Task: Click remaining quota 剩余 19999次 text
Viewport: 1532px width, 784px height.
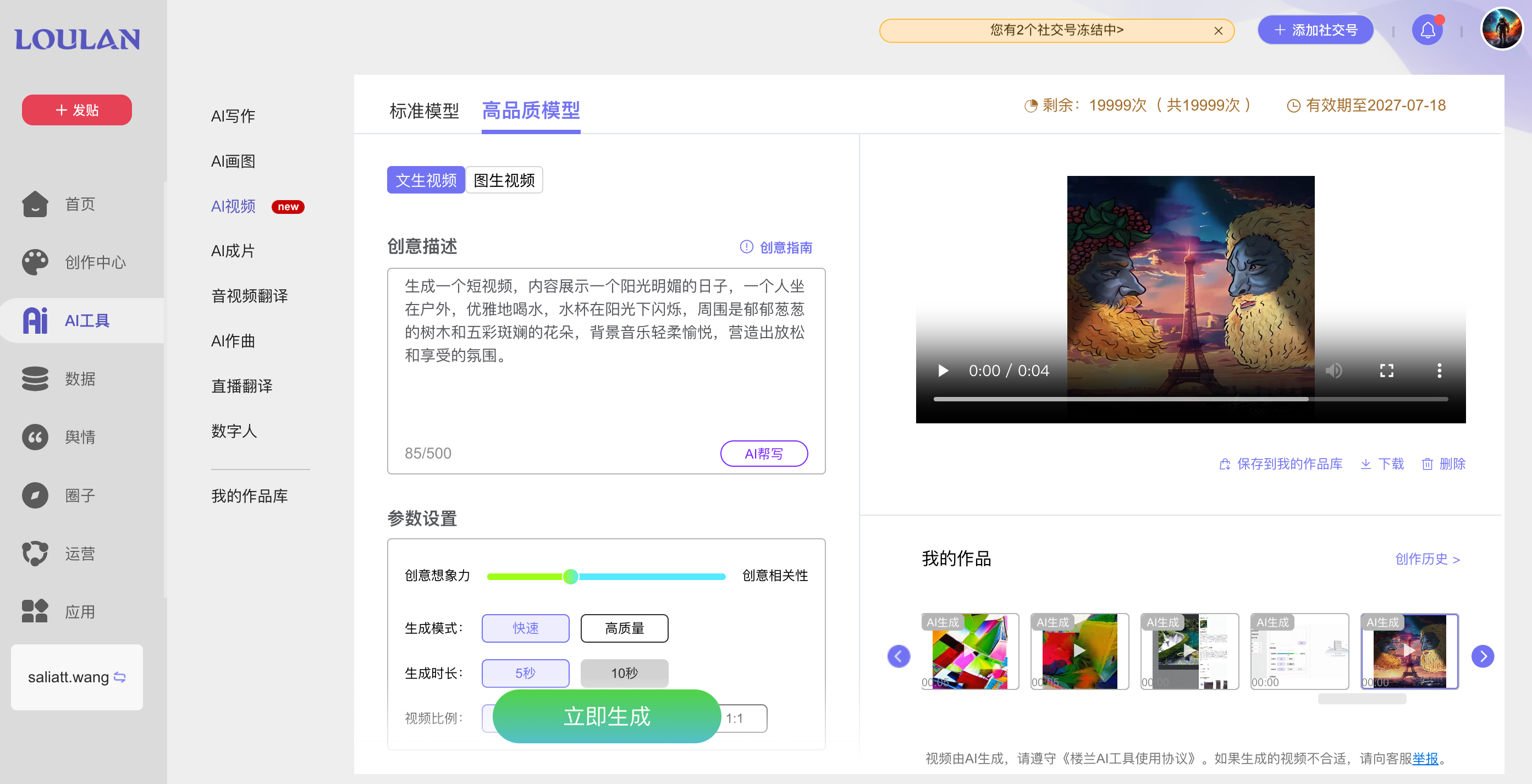Action: (1138, 105)
